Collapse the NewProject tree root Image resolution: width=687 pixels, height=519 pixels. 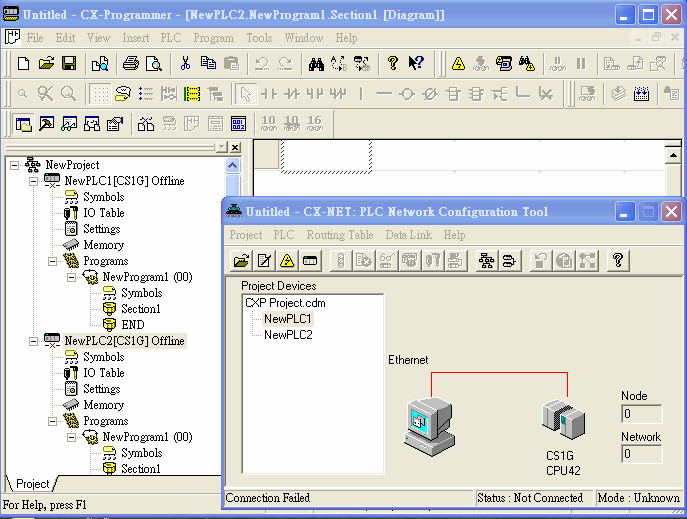(x=14, y=166)
